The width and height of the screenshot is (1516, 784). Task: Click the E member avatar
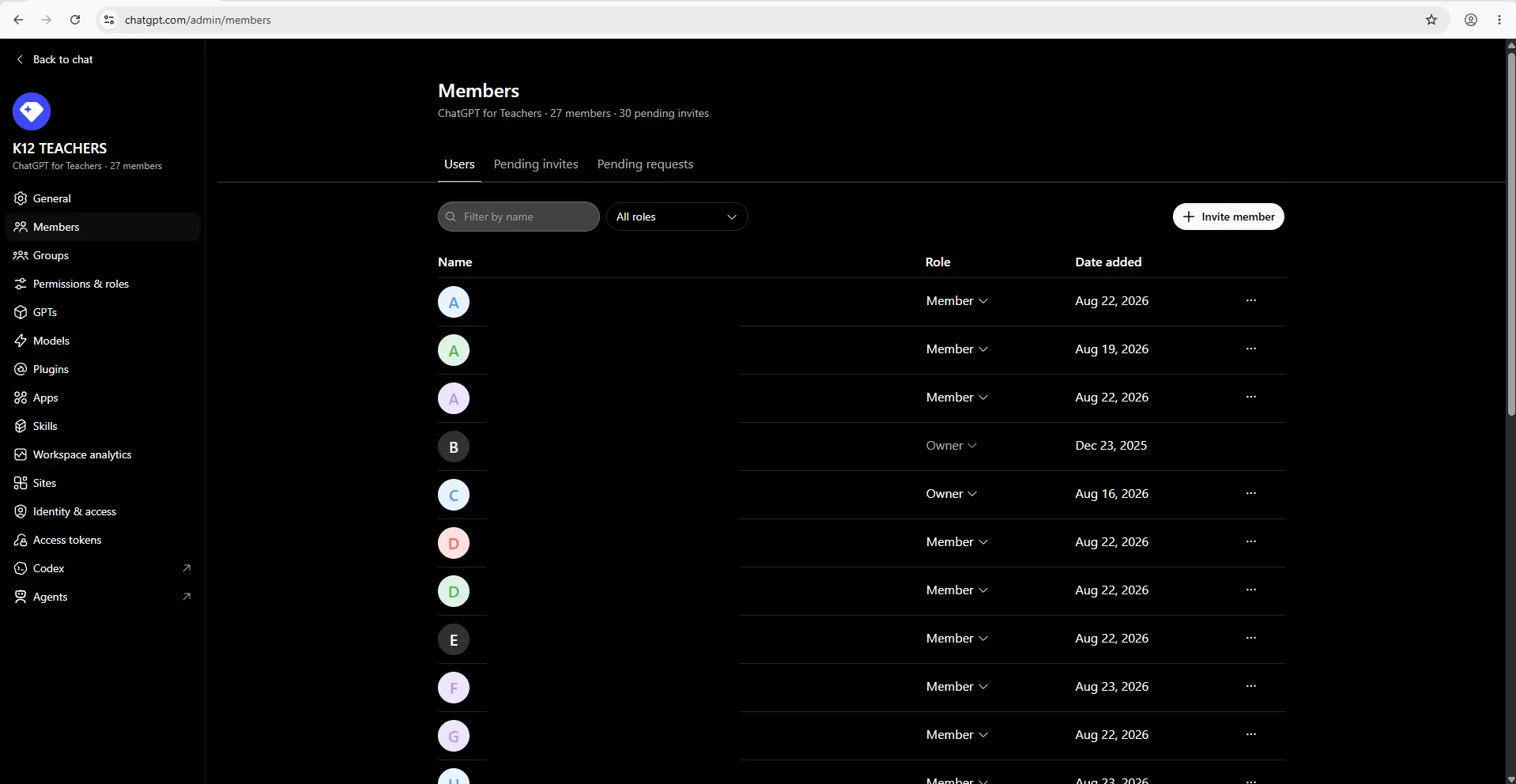454,639
